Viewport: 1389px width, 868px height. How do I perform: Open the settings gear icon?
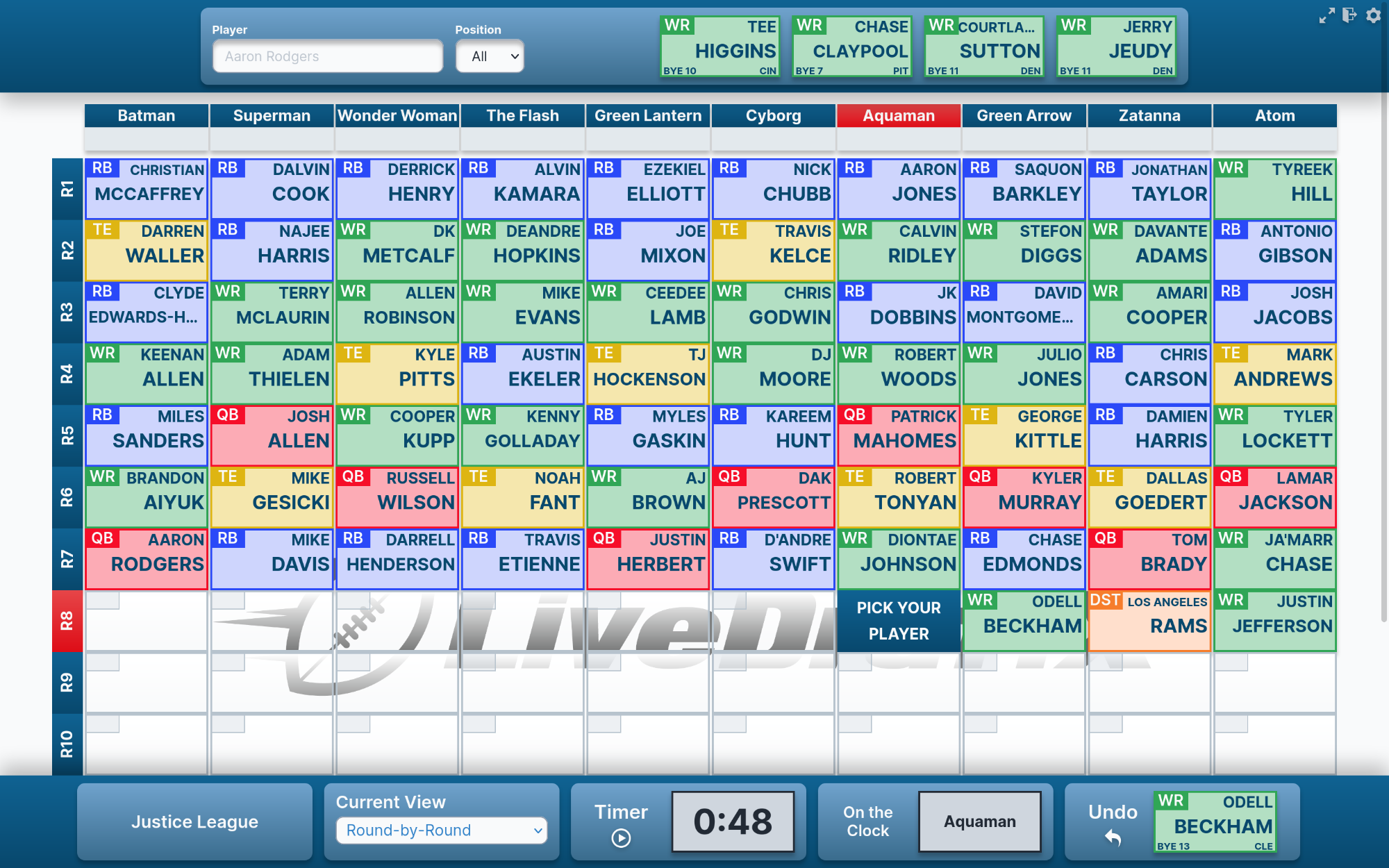[x=1373, y=15]
